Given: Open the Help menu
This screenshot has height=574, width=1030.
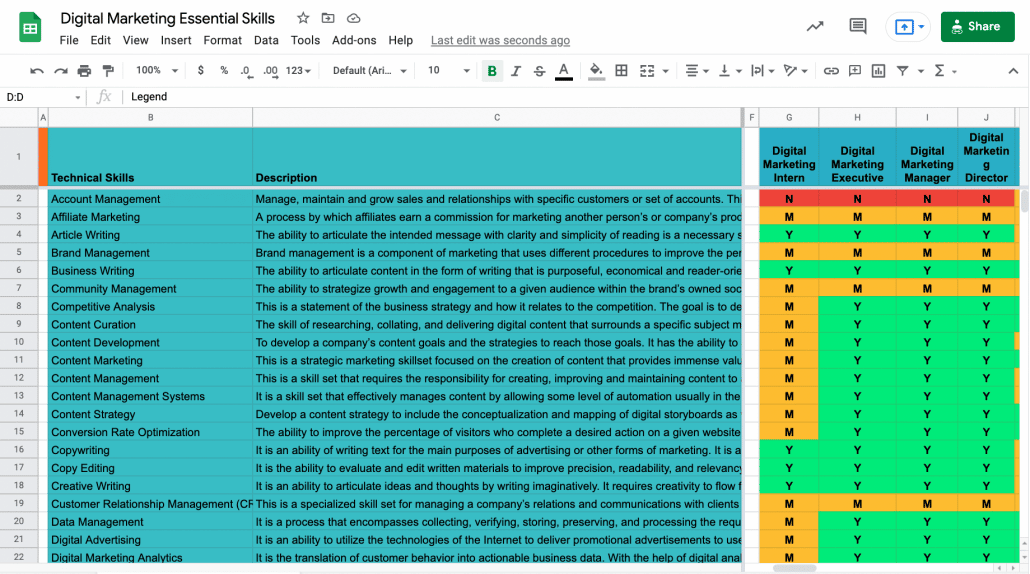Looking at the screenshot, I should (x=401, y=40).
